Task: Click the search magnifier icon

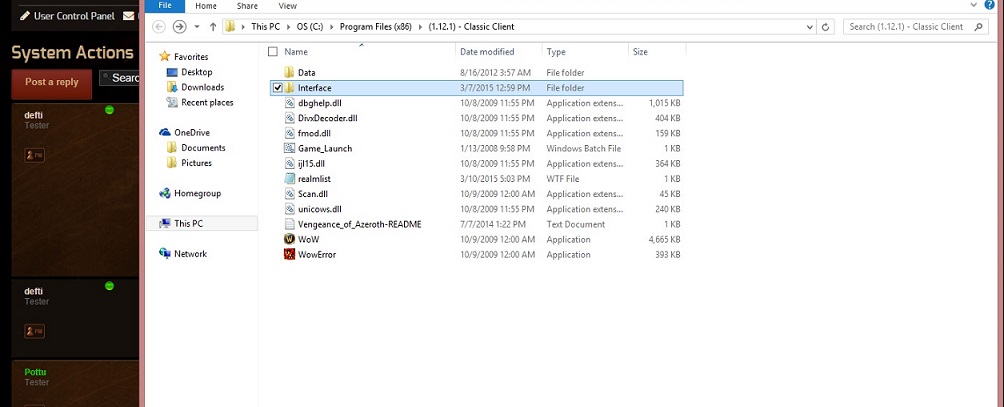Action: [x=978, y=27]
